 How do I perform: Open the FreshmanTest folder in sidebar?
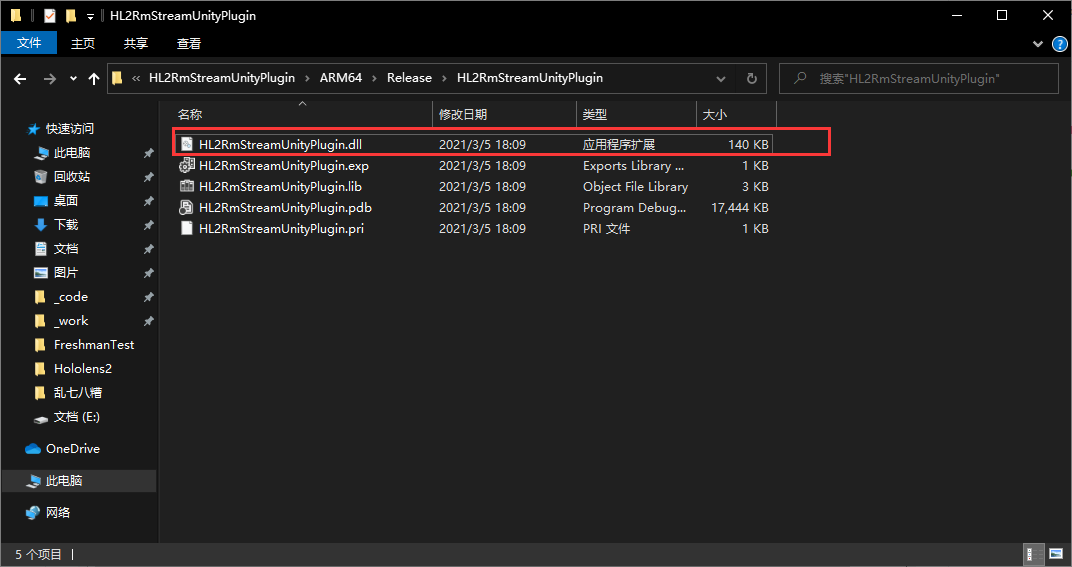coord(94,345)
